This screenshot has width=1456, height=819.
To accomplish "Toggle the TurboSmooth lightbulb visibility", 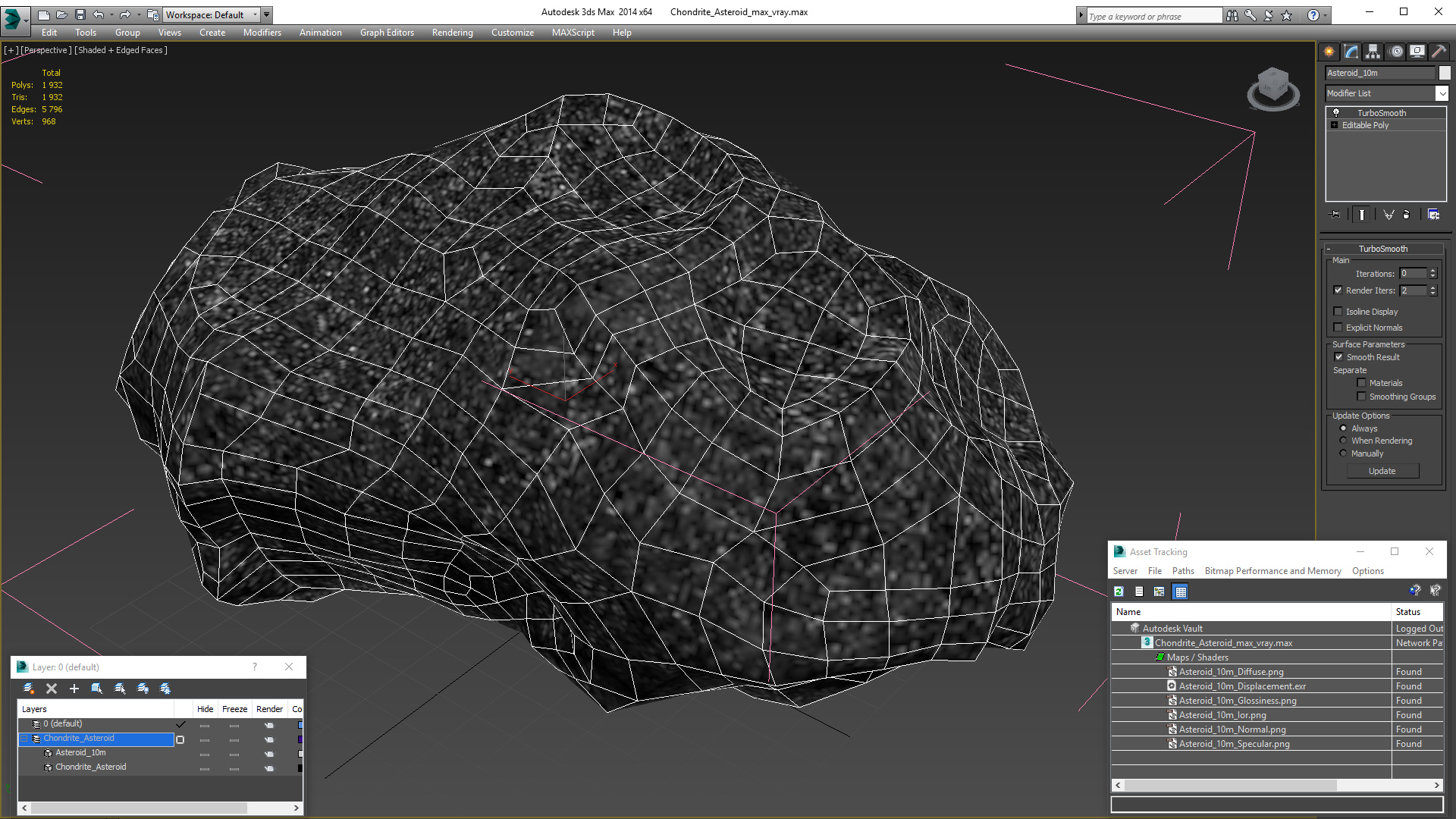I will coord(1336,112).
